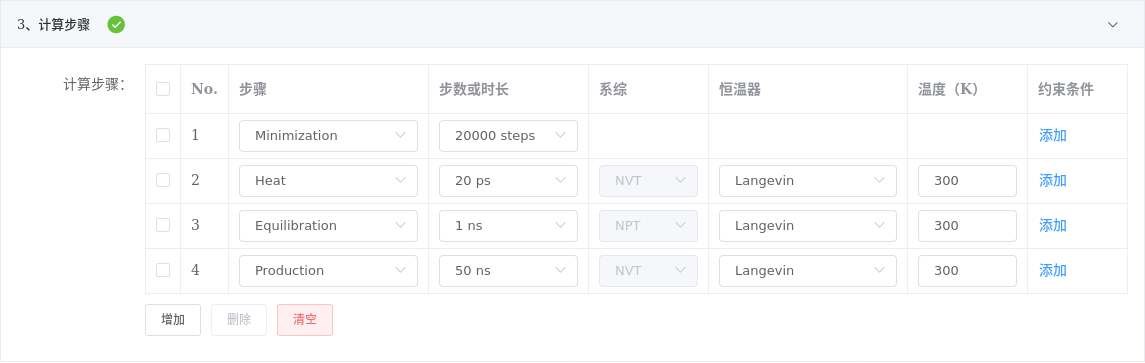This screenshot has height=363, width=1145.
Task: Click 添加 constraint link for Production row
Action: click(x=1053, y=271)
